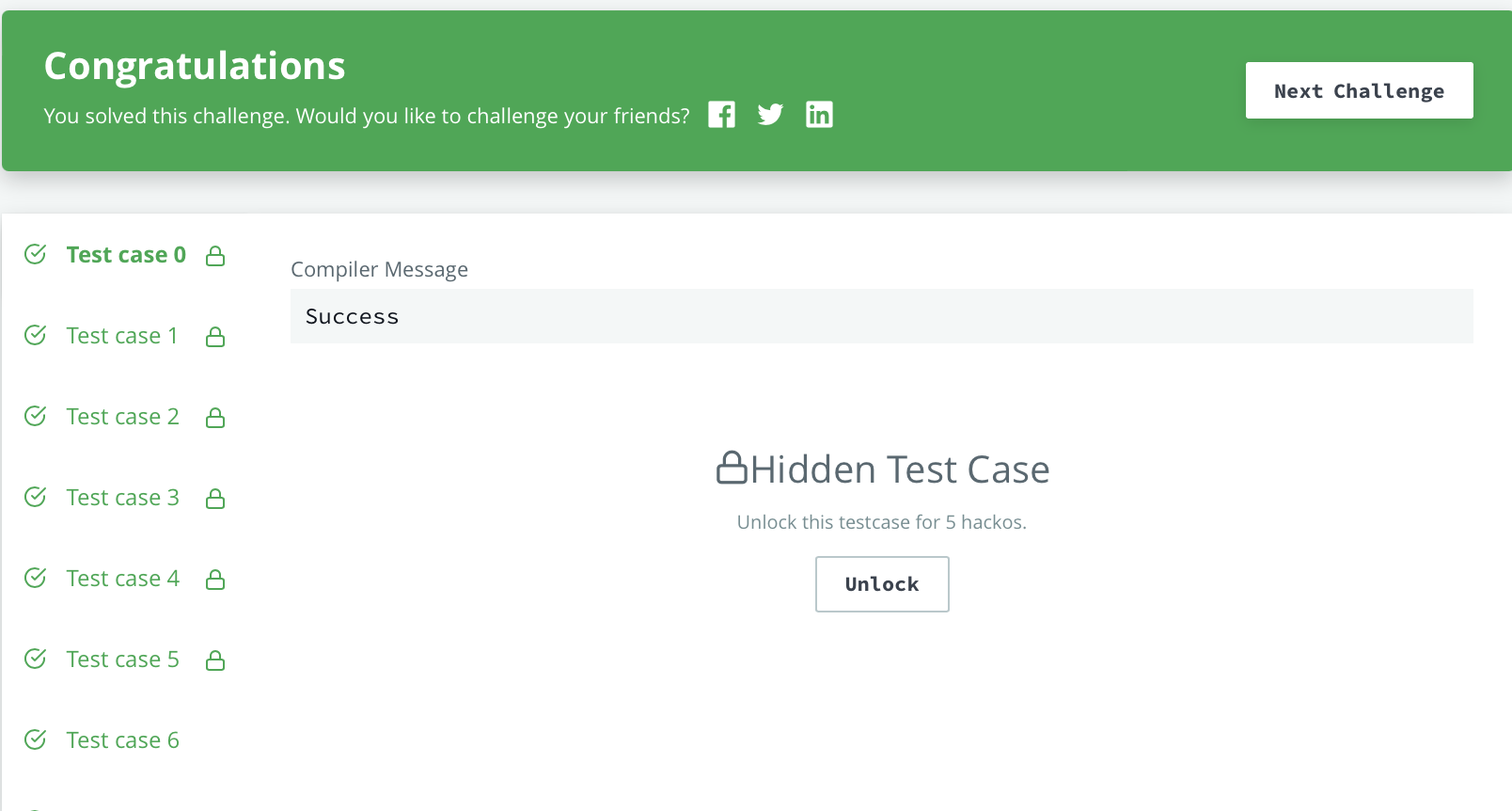
Task: Open the Test case 1 tab
Action: pyautogui.click(x=122, y=336)
